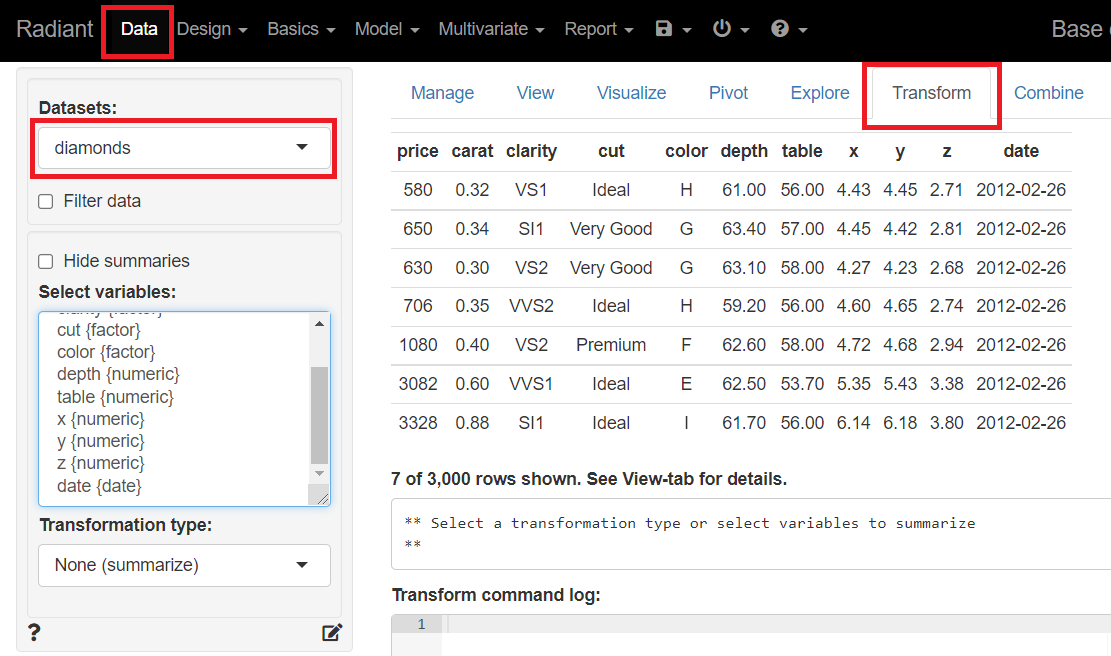The height and width of the screenshot is (656, 1111).
Task: Click the power icon in navbar
Action: coord(730,29)
